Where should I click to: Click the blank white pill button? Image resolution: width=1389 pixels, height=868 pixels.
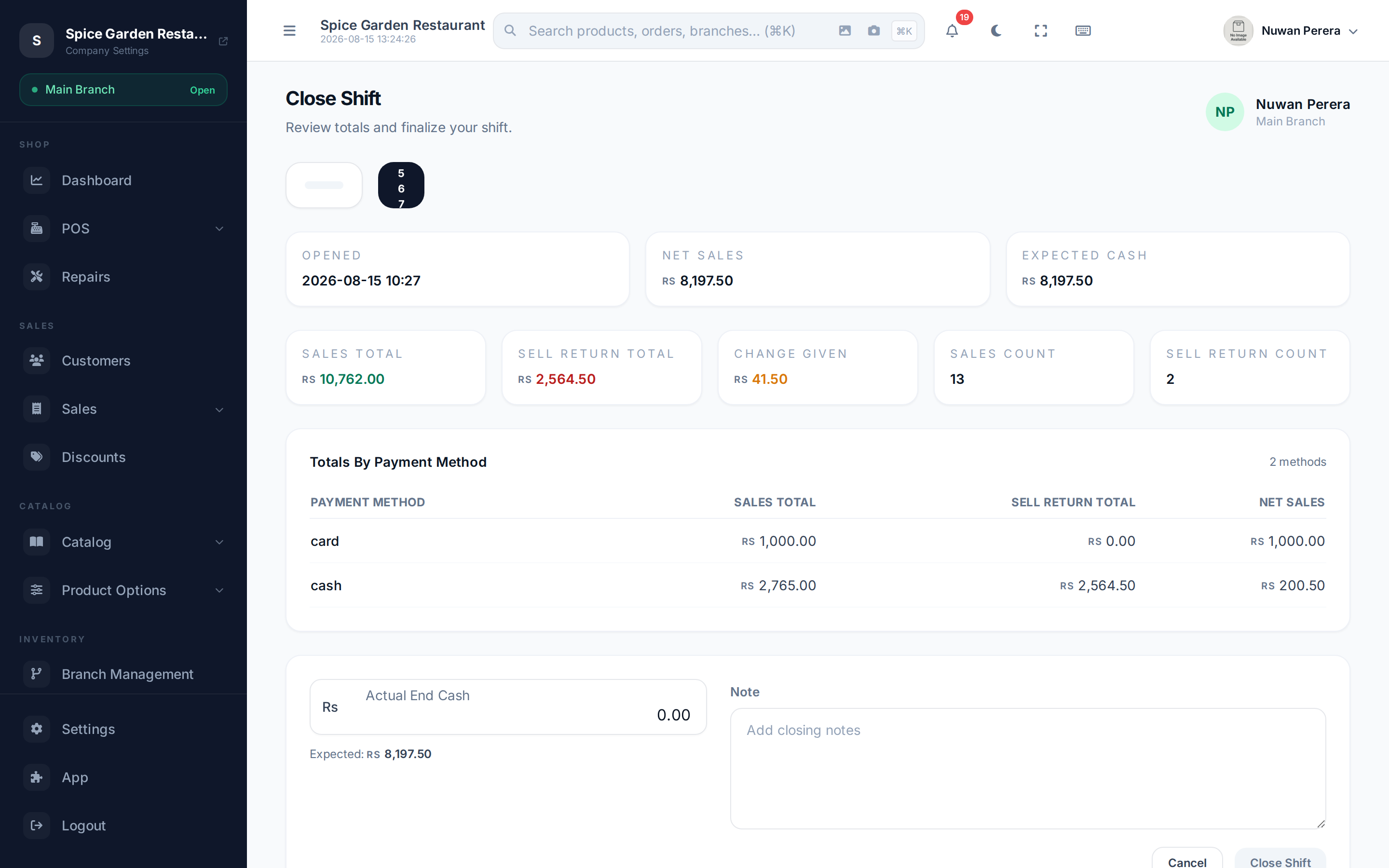tap(324, 185)
